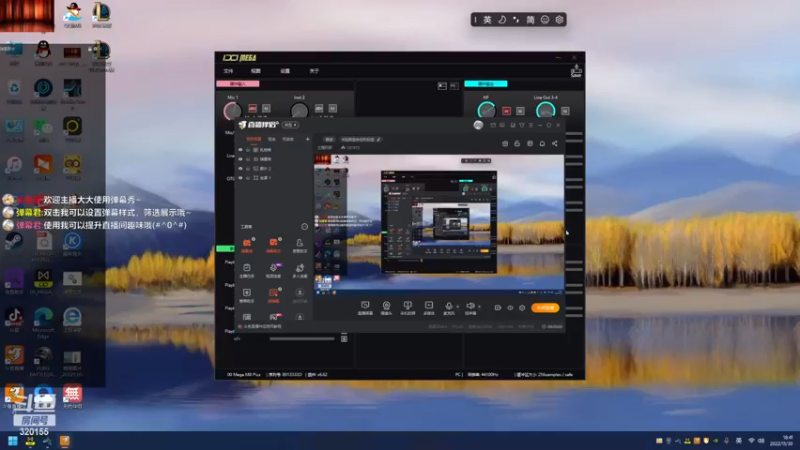Click the preview eye icon near start button
Viewport: 800px width, 450px height.
point(510,308)
